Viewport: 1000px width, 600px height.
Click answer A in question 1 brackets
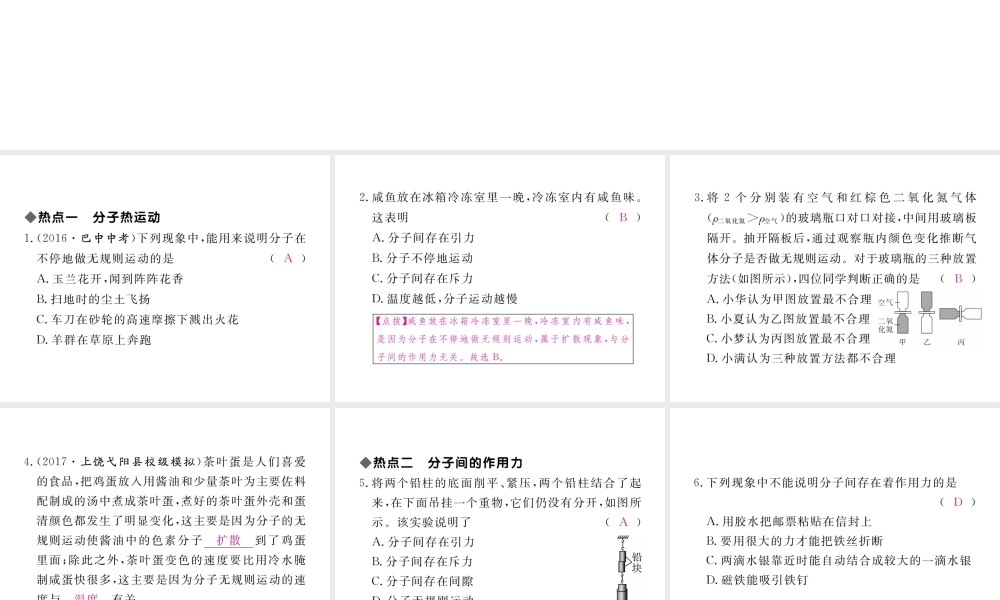pos(288,258)
